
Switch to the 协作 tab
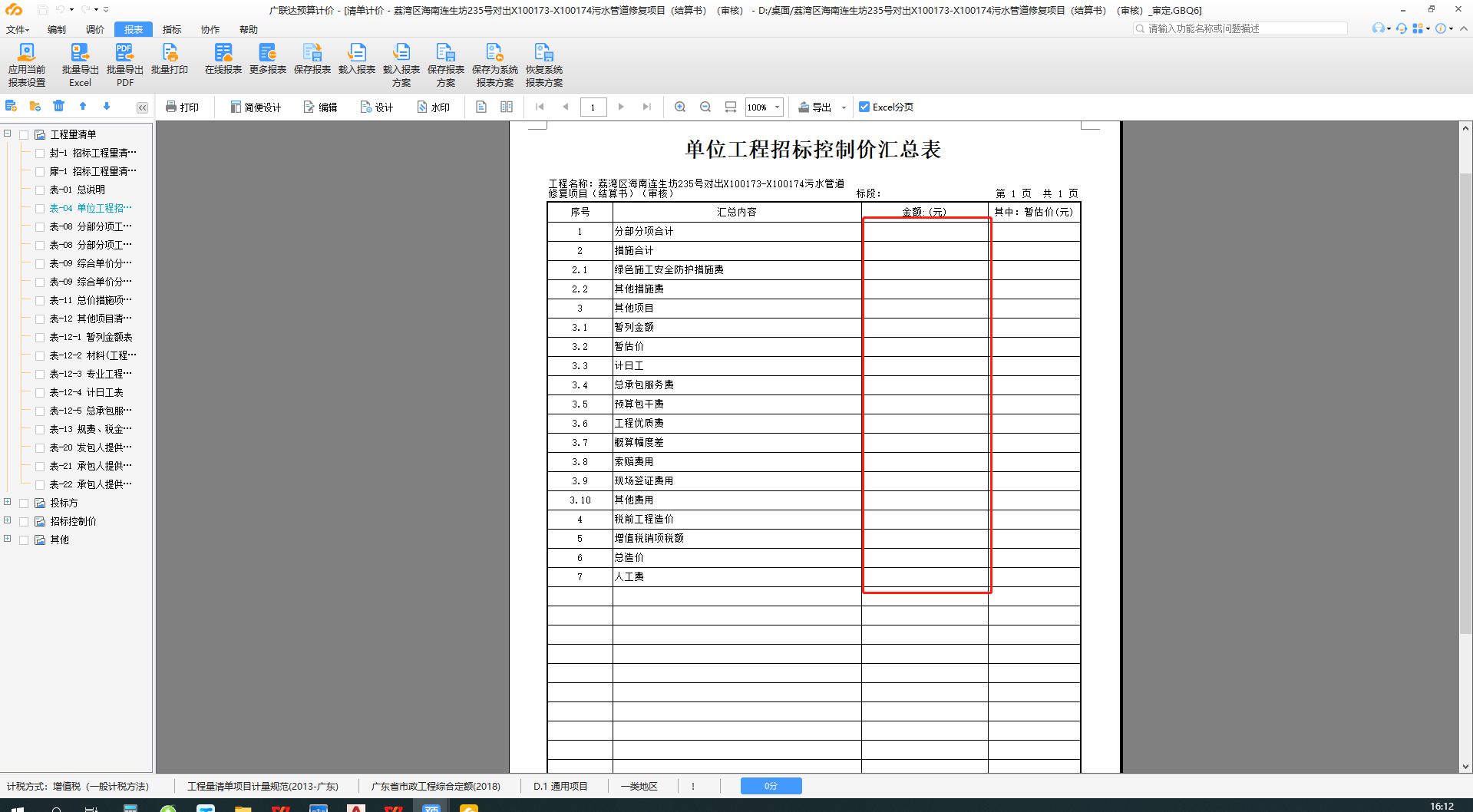tap(210, 29)
